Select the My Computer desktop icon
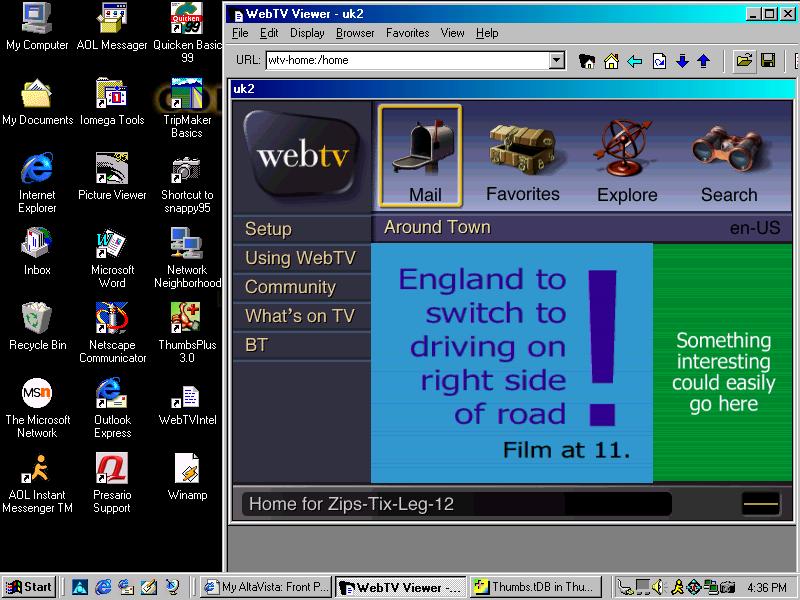 37,27
